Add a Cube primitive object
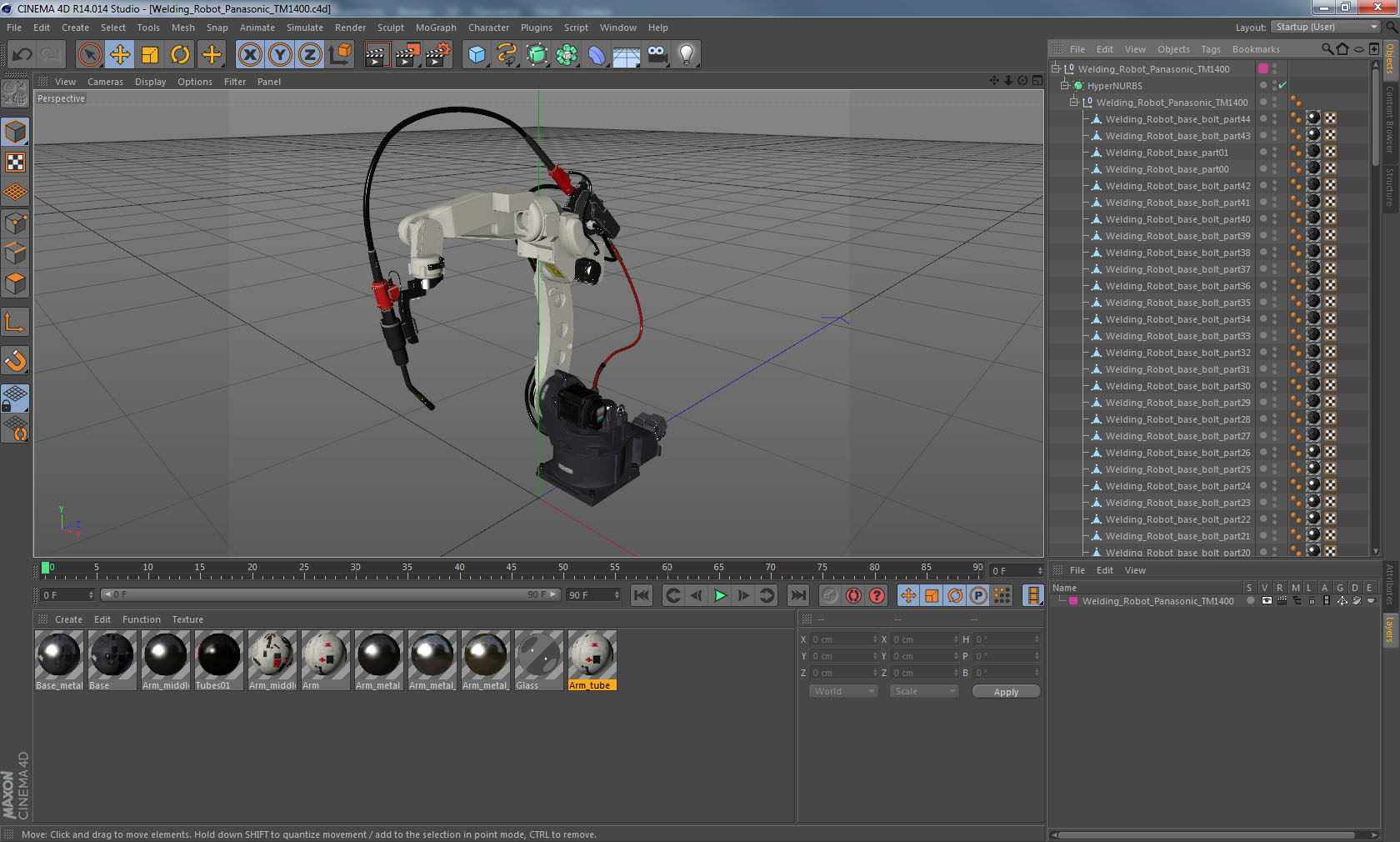 point(477,55)
